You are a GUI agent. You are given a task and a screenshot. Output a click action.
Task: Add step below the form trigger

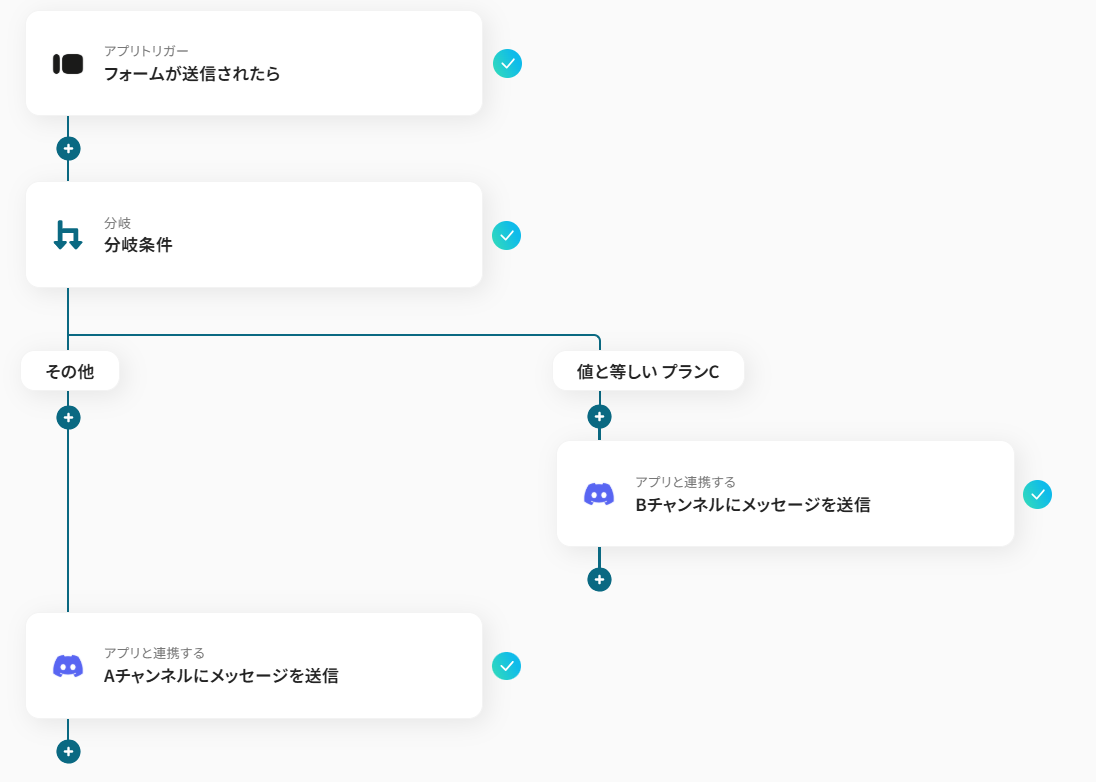click(x=68, y=149)
